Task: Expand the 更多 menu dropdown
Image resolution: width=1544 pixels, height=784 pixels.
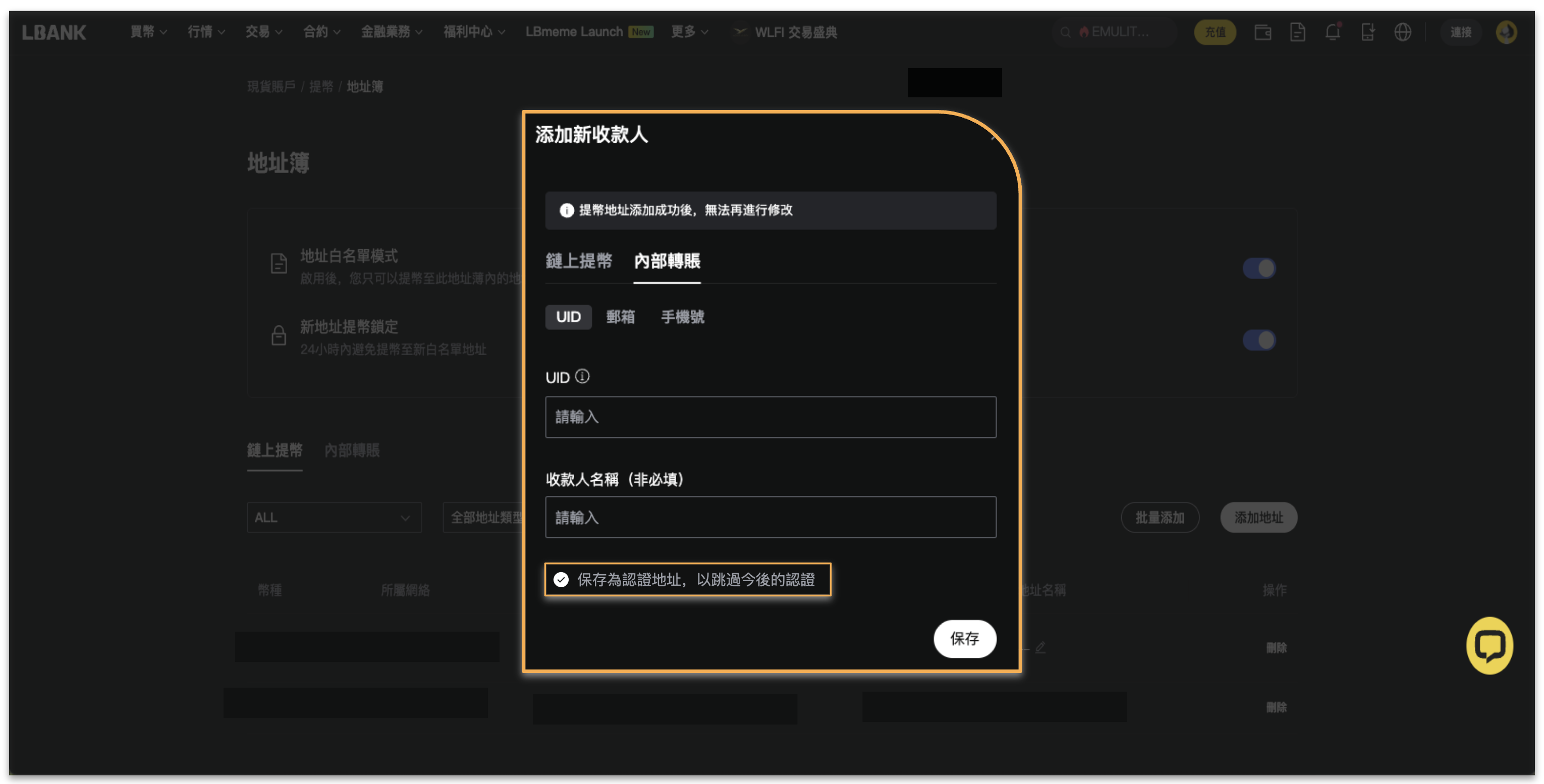Action: 689,32
